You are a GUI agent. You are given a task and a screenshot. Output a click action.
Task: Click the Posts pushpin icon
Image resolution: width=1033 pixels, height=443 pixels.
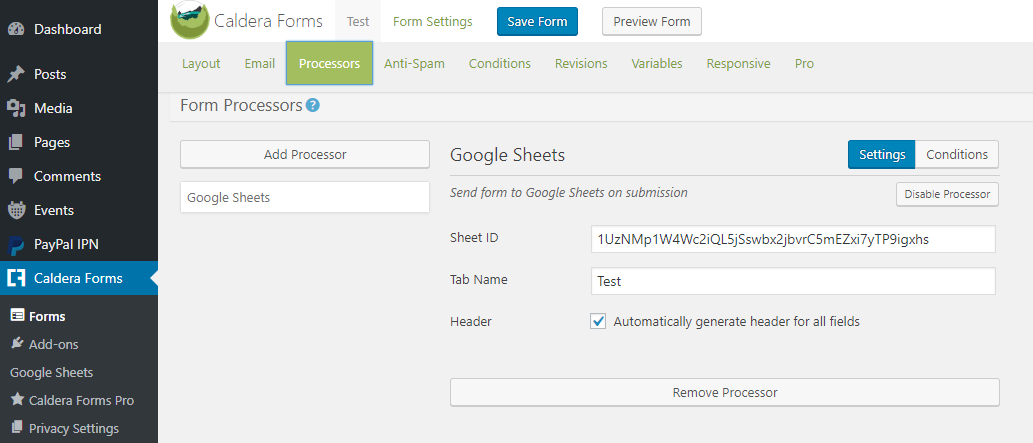pyautogui.click(x=16, y=74)
